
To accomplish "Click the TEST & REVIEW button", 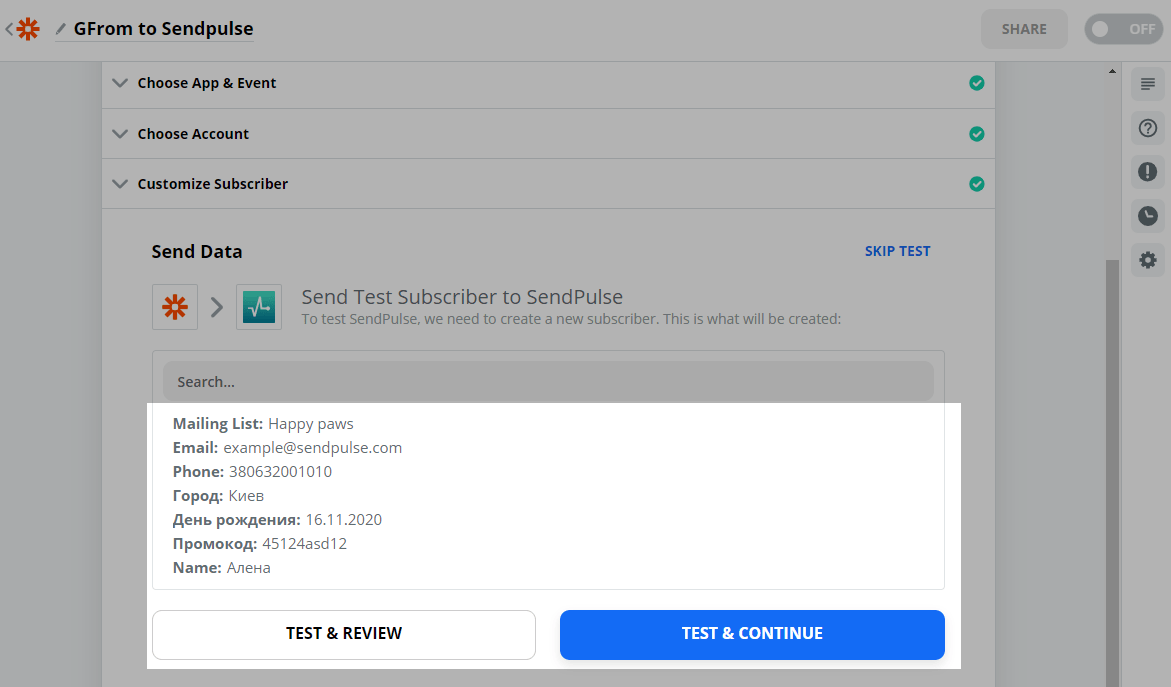I will tap(344, 634).
